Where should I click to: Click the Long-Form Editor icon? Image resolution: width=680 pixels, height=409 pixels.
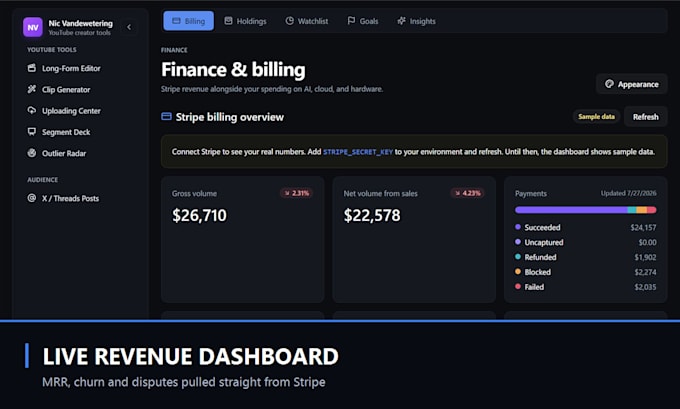pos(32,68)
